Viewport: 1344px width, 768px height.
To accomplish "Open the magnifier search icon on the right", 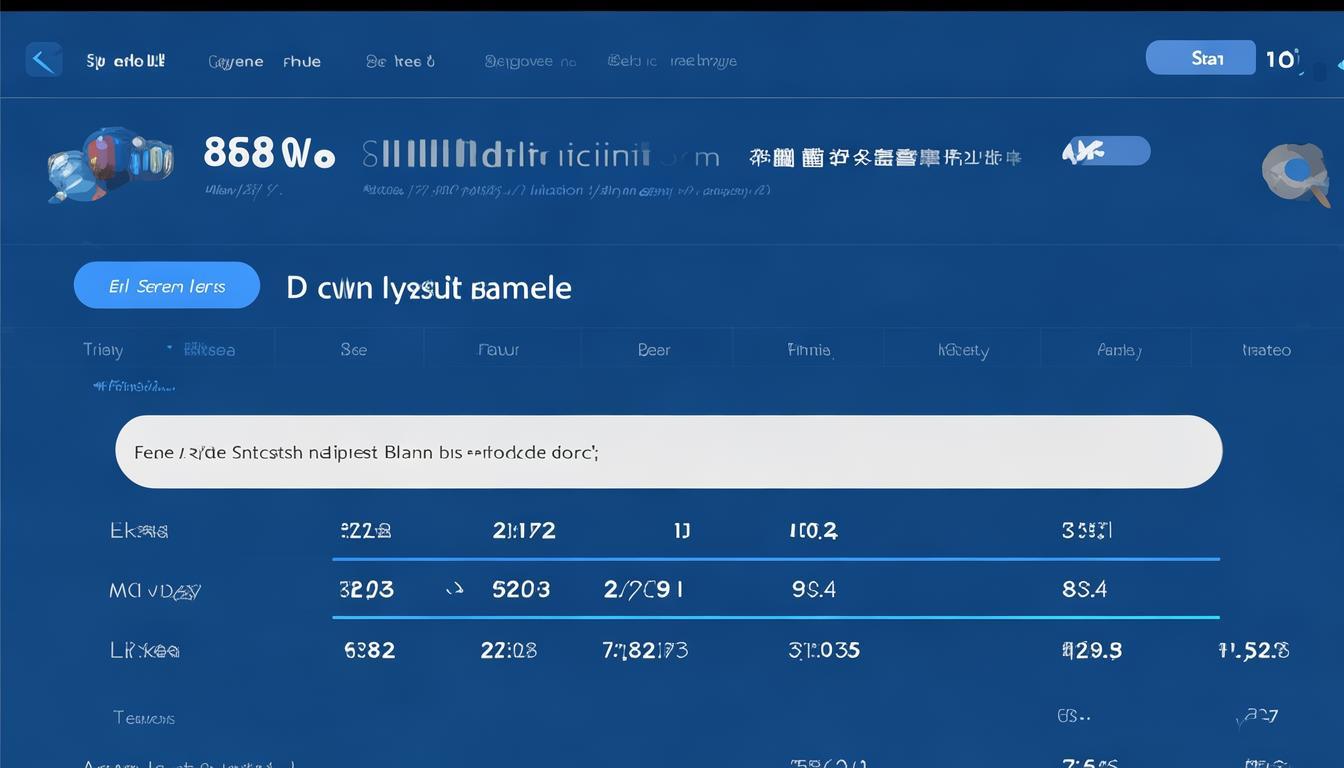I will pos(1296,172).
